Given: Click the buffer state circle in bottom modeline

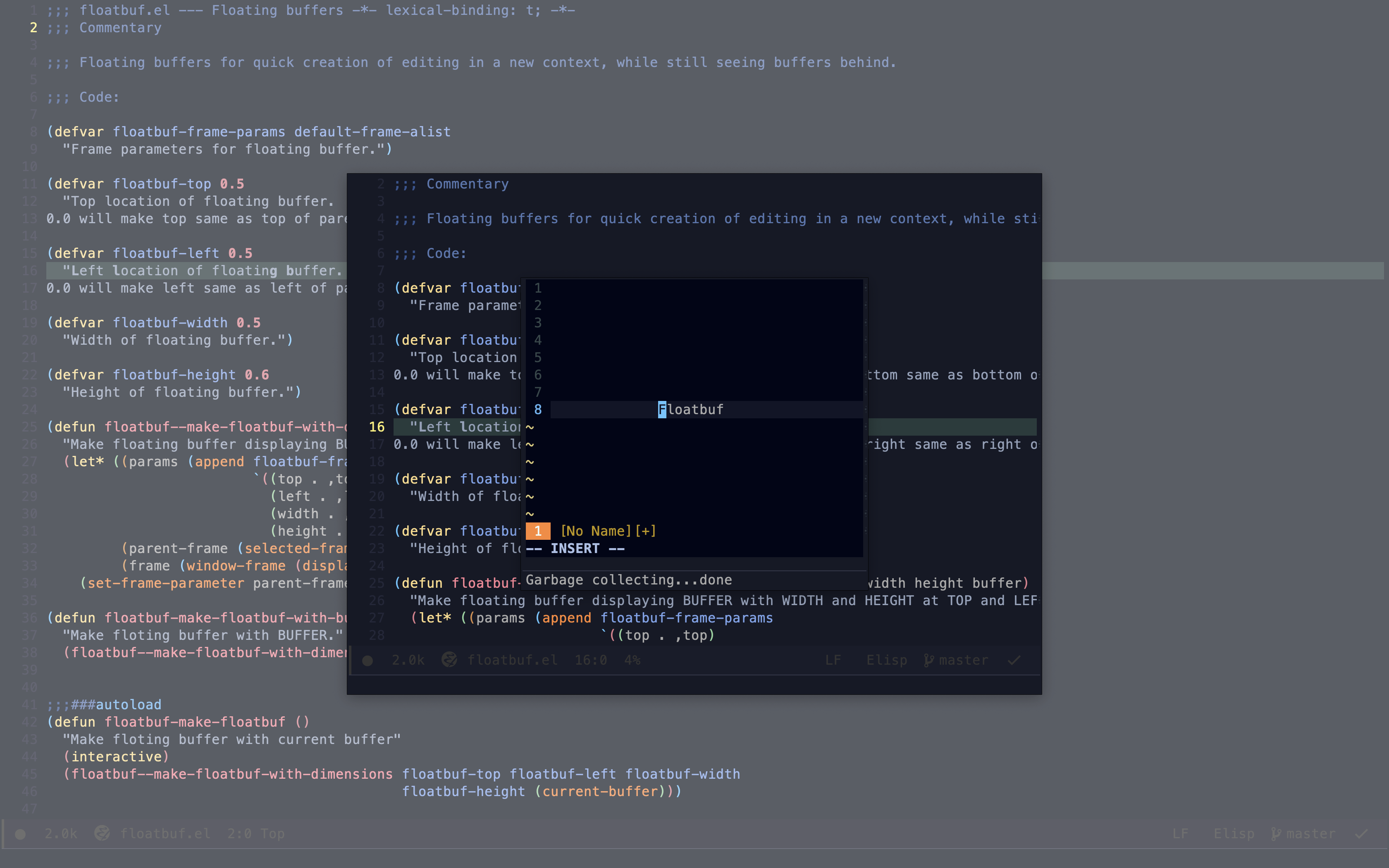Looking at the screenshot, I should coord(20,834).
